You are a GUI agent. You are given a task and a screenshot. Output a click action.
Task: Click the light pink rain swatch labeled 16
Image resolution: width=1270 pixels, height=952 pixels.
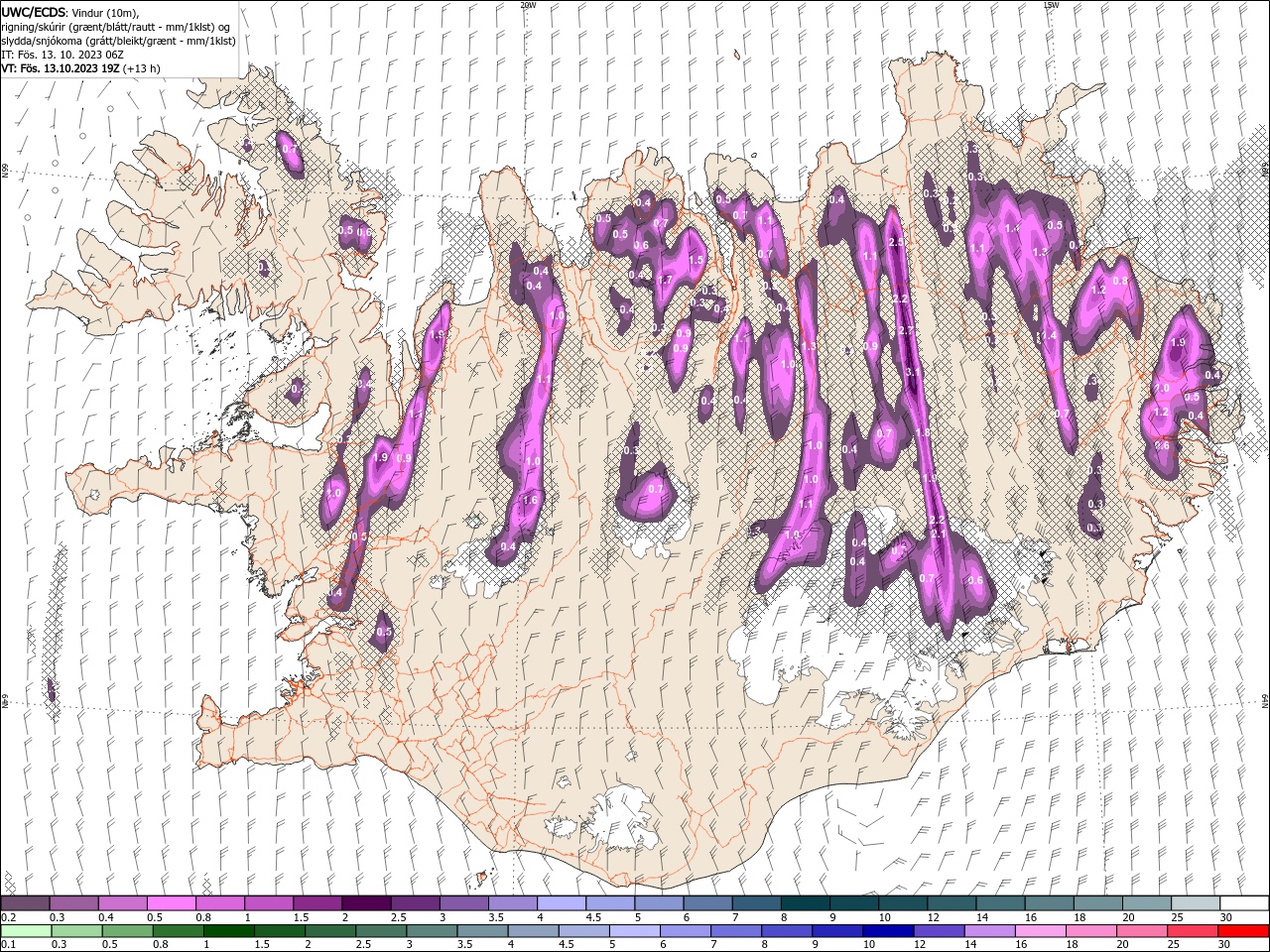[1039, 931]
